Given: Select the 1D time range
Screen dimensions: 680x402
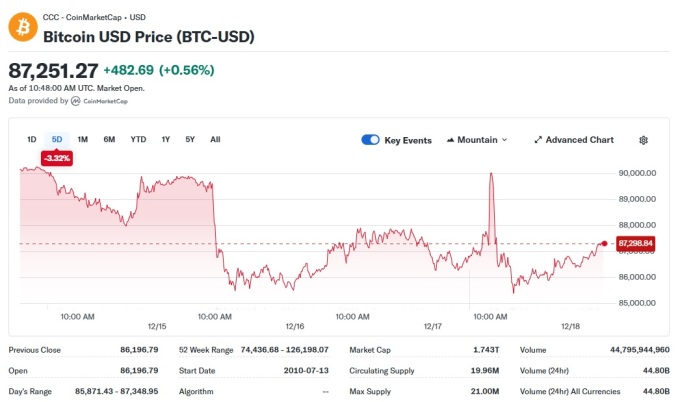Looking at the screenshot, I should 31,139.
